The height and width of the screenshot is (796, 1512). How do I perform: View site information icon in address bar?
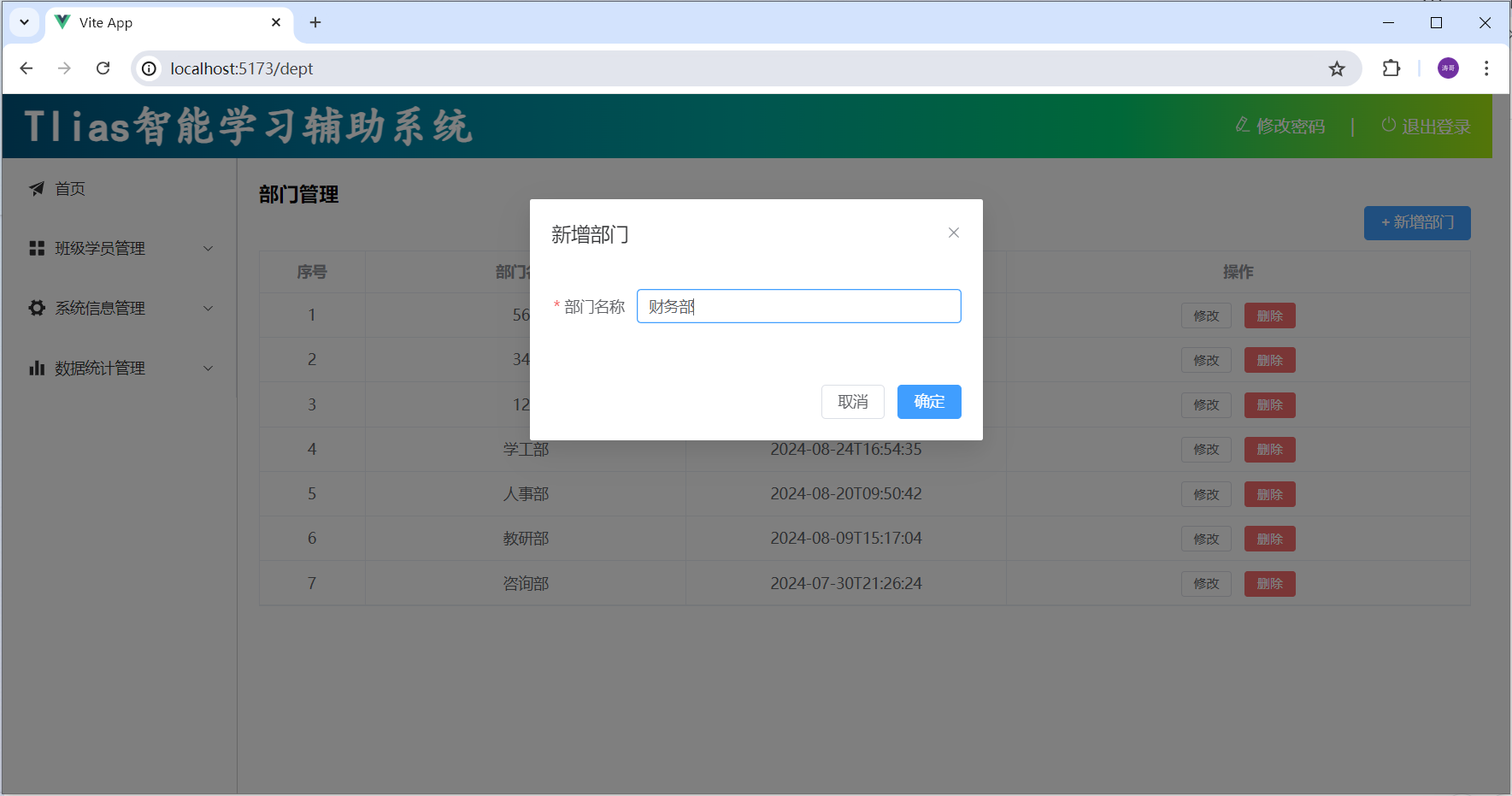pos(150,68)
